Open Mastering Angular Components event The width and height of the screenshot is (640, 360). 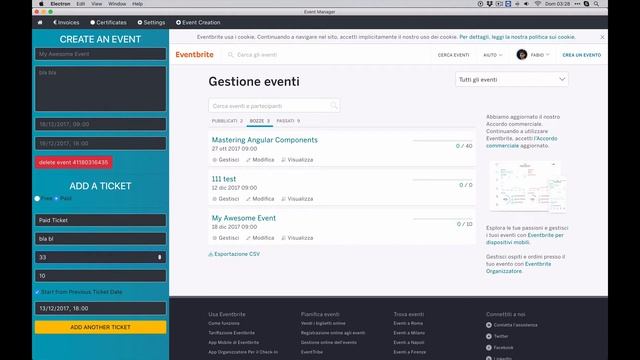pyautogui.click(x=264, y=140)
